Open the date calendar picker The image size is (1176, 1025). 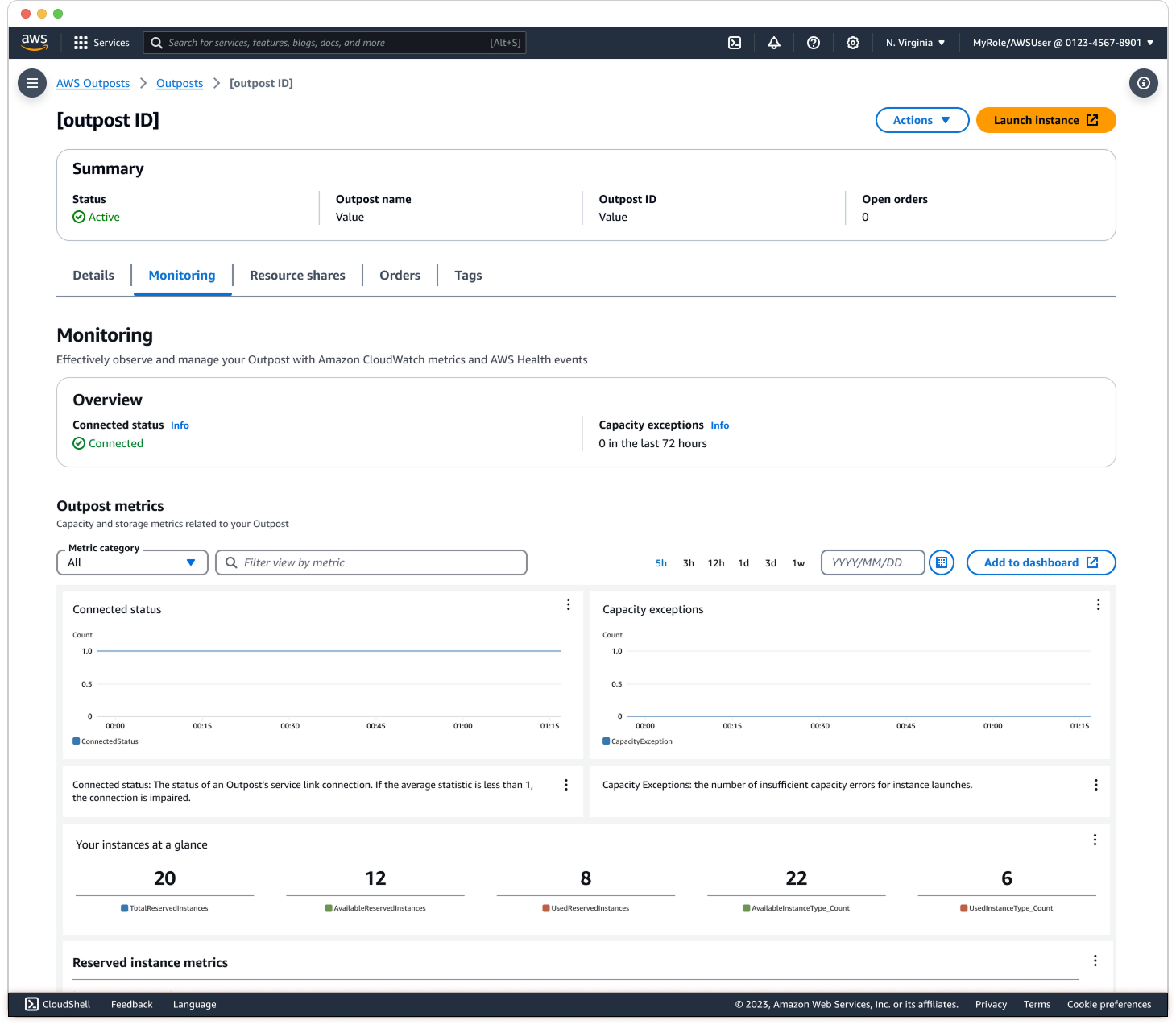coord(942,562)
